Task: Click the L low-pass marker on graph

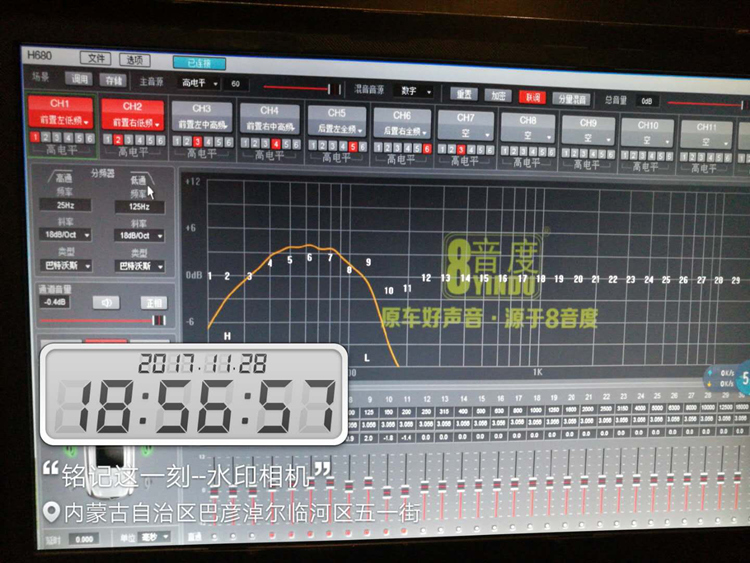Action: [x=367, y=357]
